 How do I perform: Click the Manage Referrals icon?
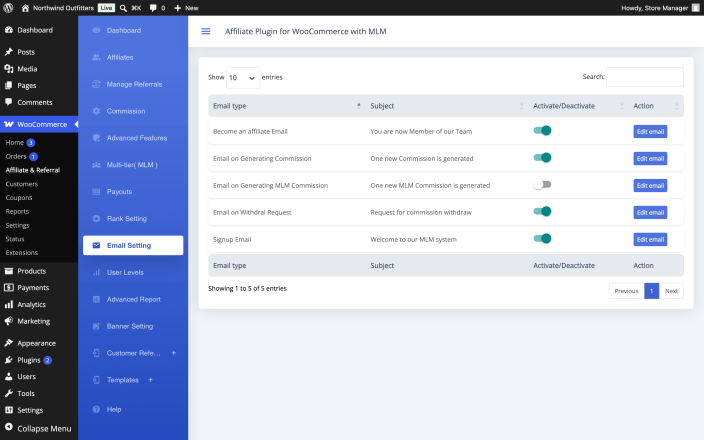[x=96, y=84]
